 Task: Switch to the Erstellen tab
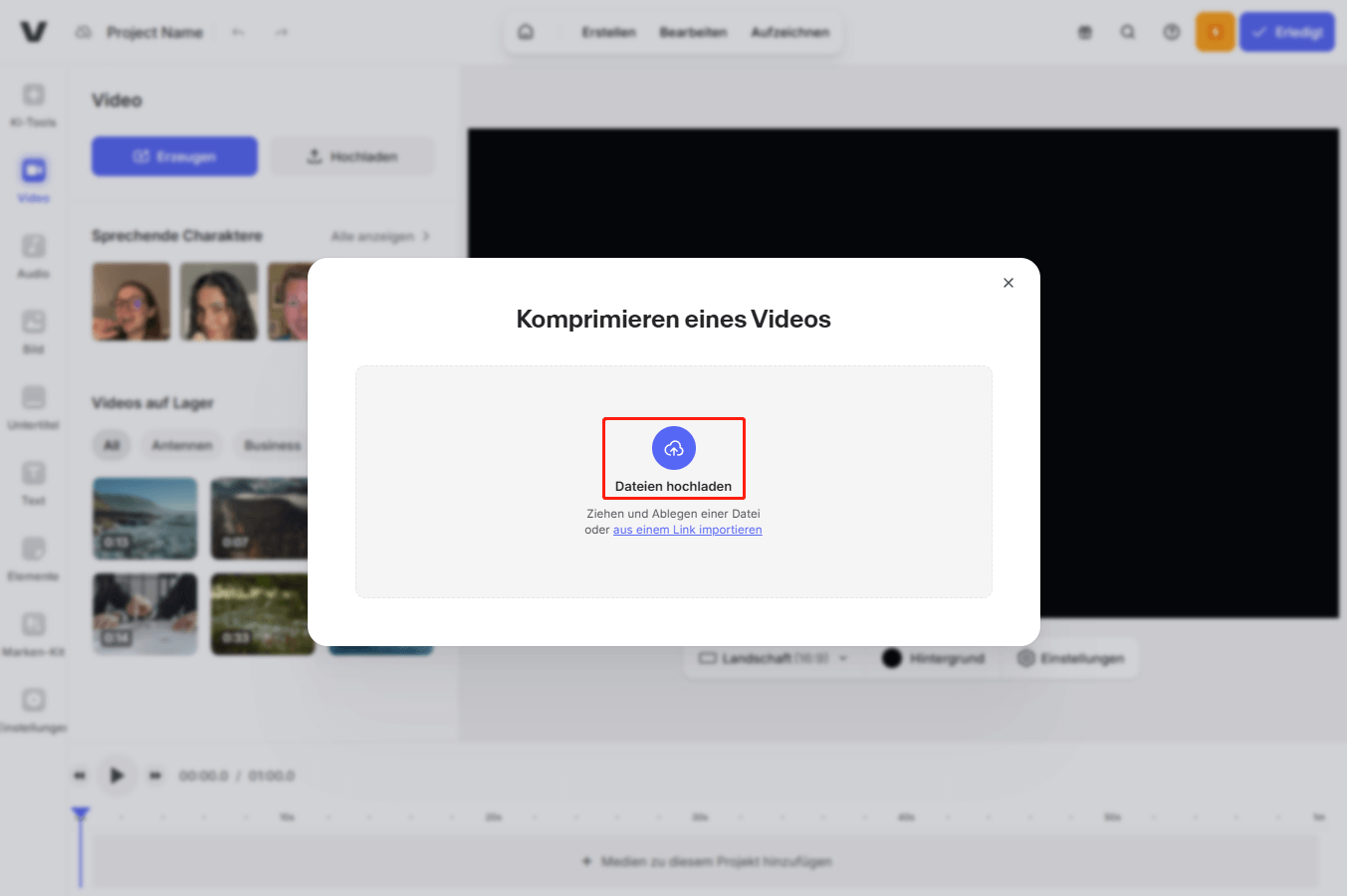tap(608, 31)
